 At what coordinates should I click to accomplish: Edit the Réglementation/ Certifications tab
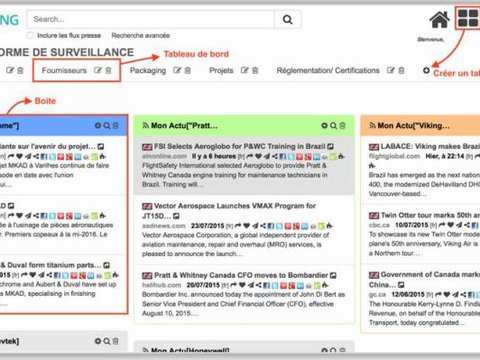pyautogui.click(x=391, y=70)
